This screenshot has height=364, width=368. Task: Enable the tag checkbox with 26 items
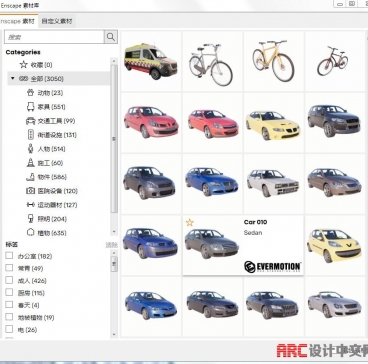click(9, 329)
